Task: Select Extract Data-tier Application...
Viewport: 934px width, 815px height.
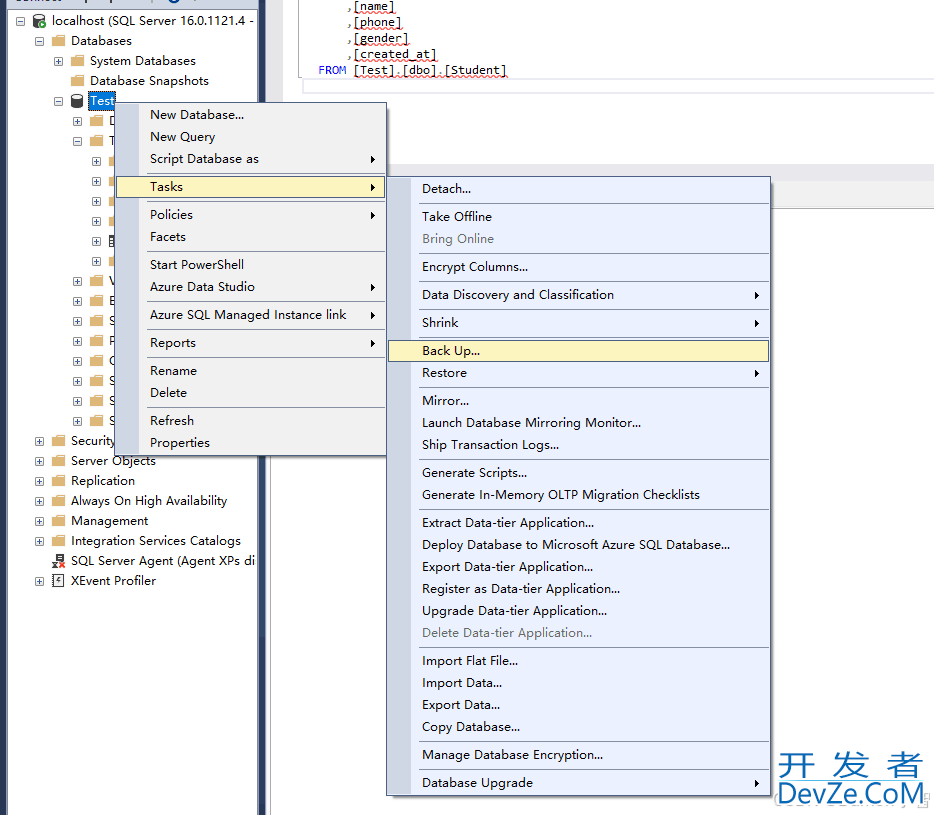Action: tap(578, 523)
